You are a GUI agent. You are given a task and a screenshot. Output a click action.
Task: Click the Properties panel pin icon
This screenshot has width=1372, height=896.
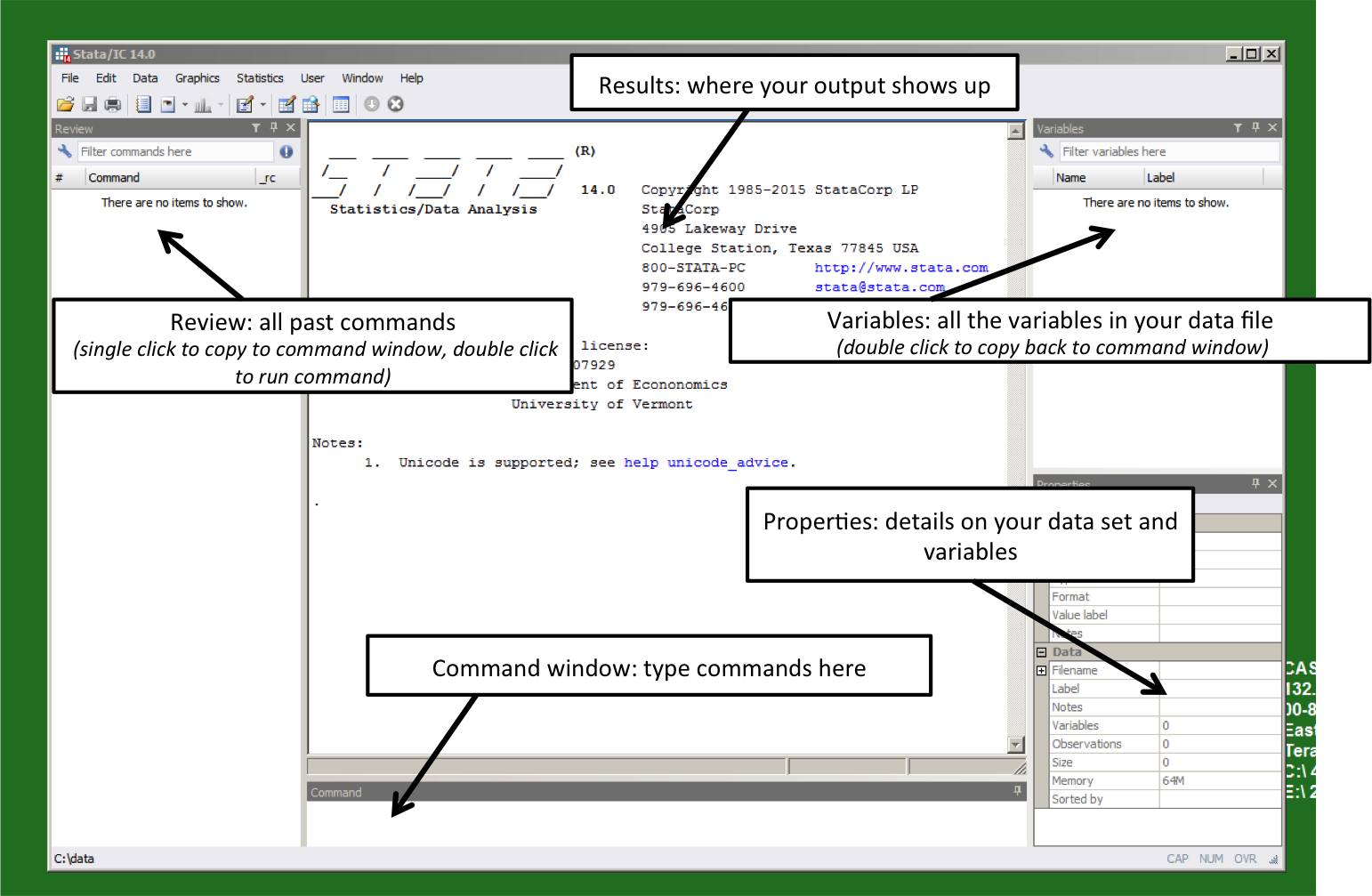tap(1255, 483)
